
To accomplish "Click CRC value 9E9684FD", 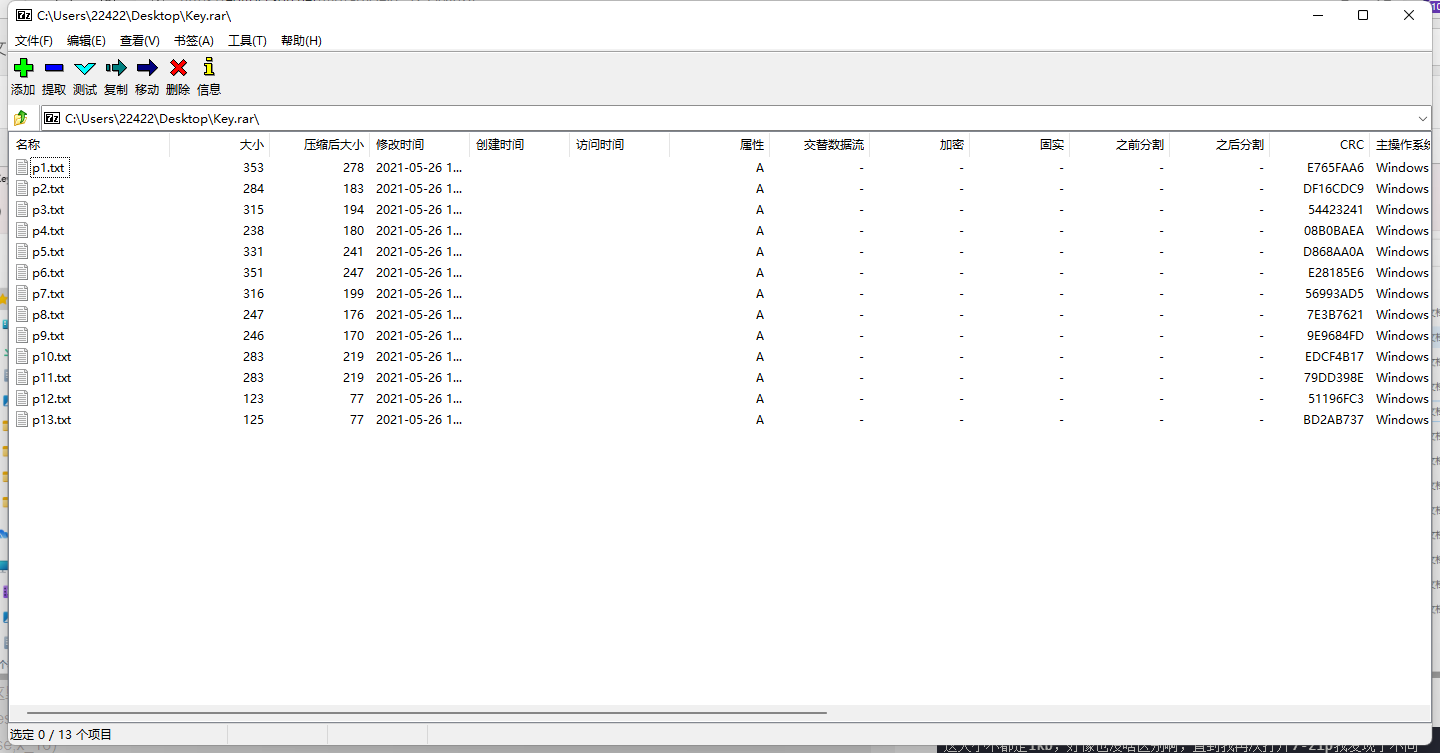I will click(1335, 336).
